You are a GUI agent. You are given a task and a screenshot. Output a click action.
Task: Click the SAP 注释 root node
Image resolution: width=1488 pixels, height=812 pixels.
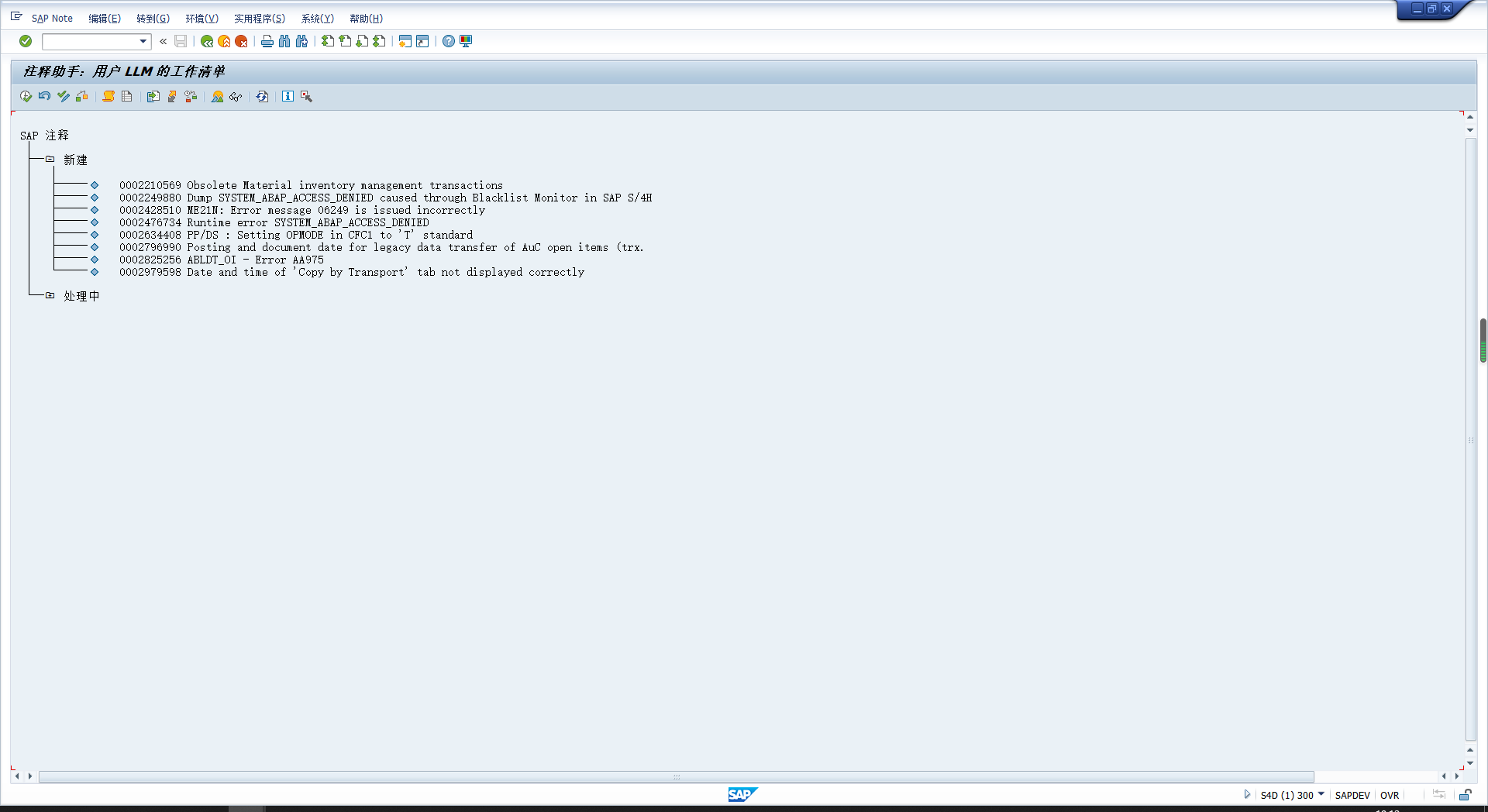[44, 135]
